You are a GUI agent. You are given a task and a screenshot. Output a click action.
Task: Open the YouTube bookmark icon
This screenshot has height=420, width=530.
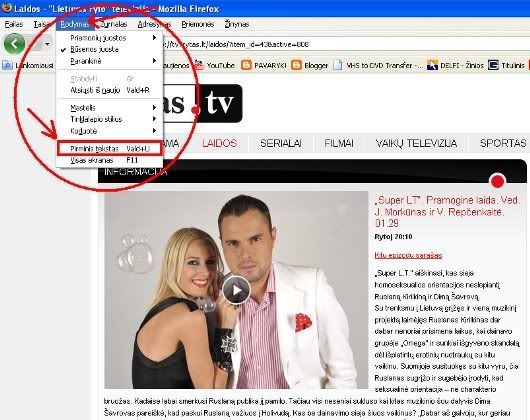point(199,65)
